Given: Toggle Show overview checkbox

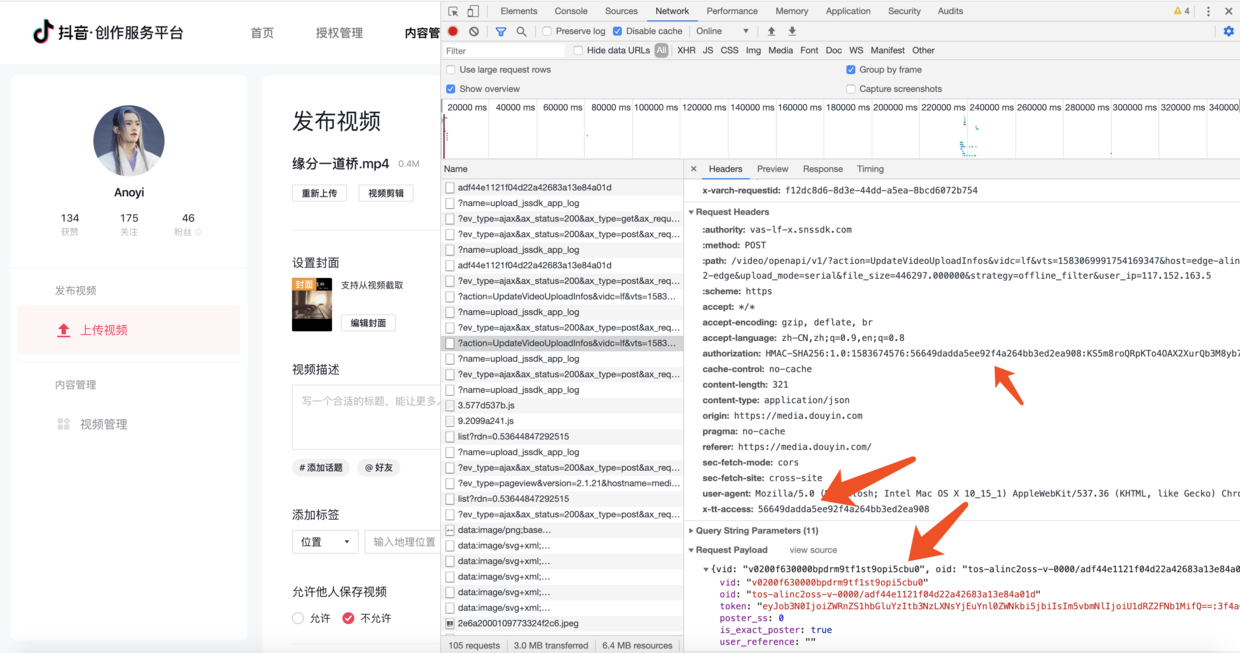Looking at the screenshot, I should click(451, 89).
